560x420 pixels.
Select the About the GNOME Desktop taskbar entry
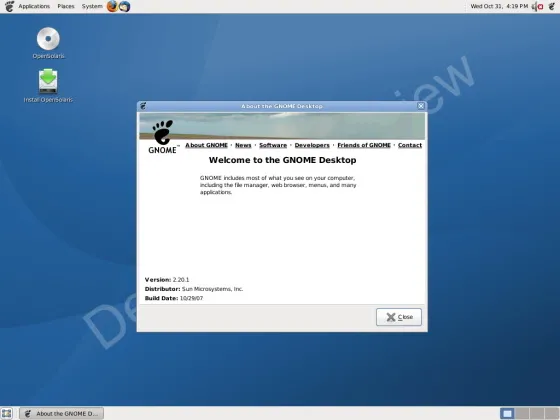tap(61, 414)
